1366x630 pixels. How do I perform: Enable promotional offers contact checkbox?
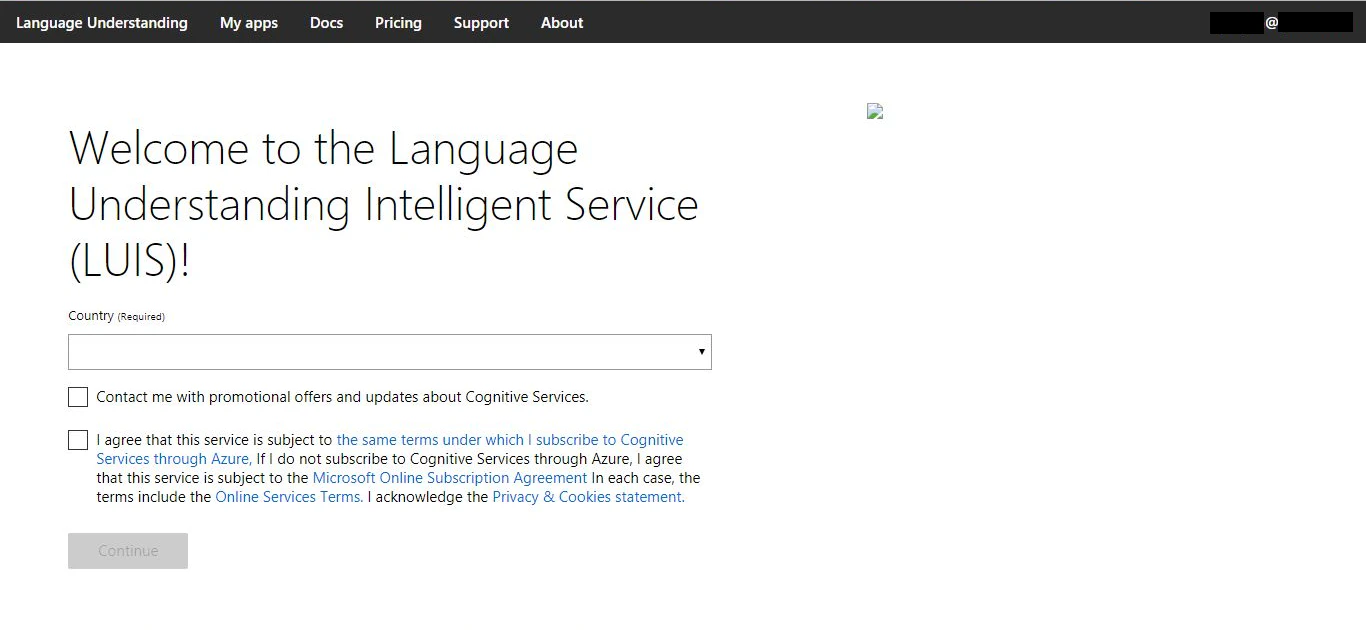coord(78,397)
